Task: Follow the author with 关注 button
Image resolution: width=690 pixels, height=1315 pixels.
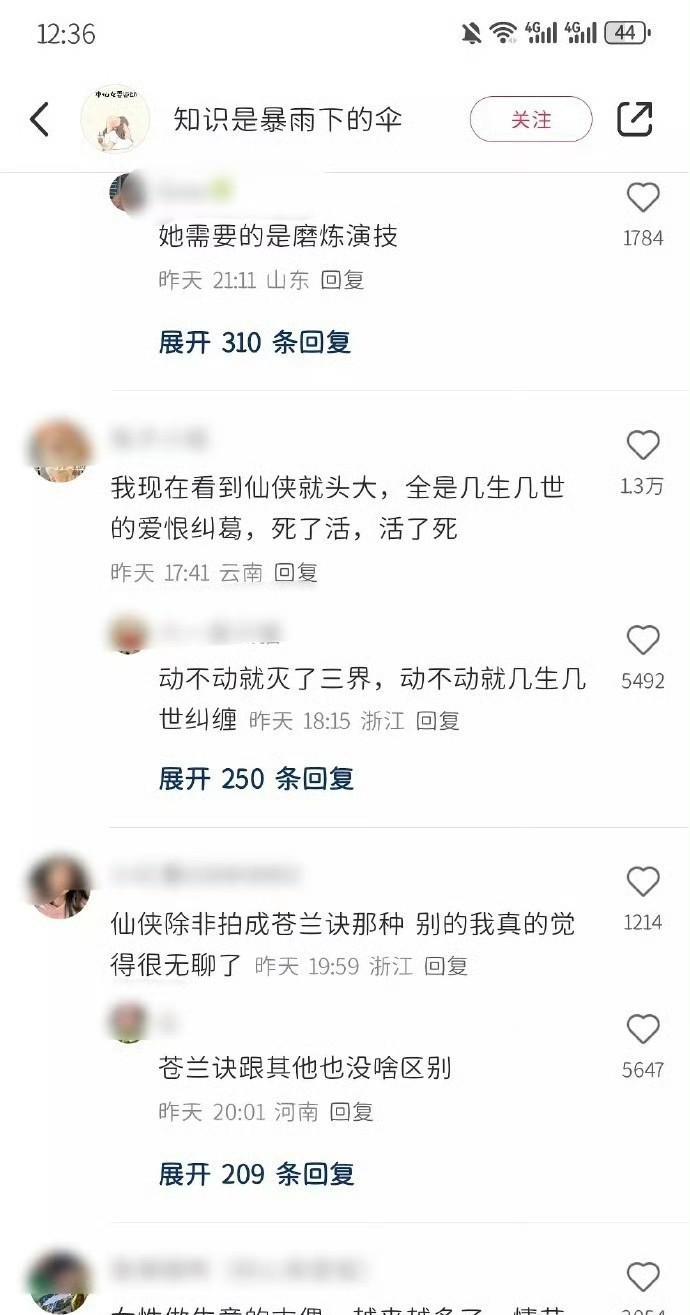Action: (x=531, y=120)
